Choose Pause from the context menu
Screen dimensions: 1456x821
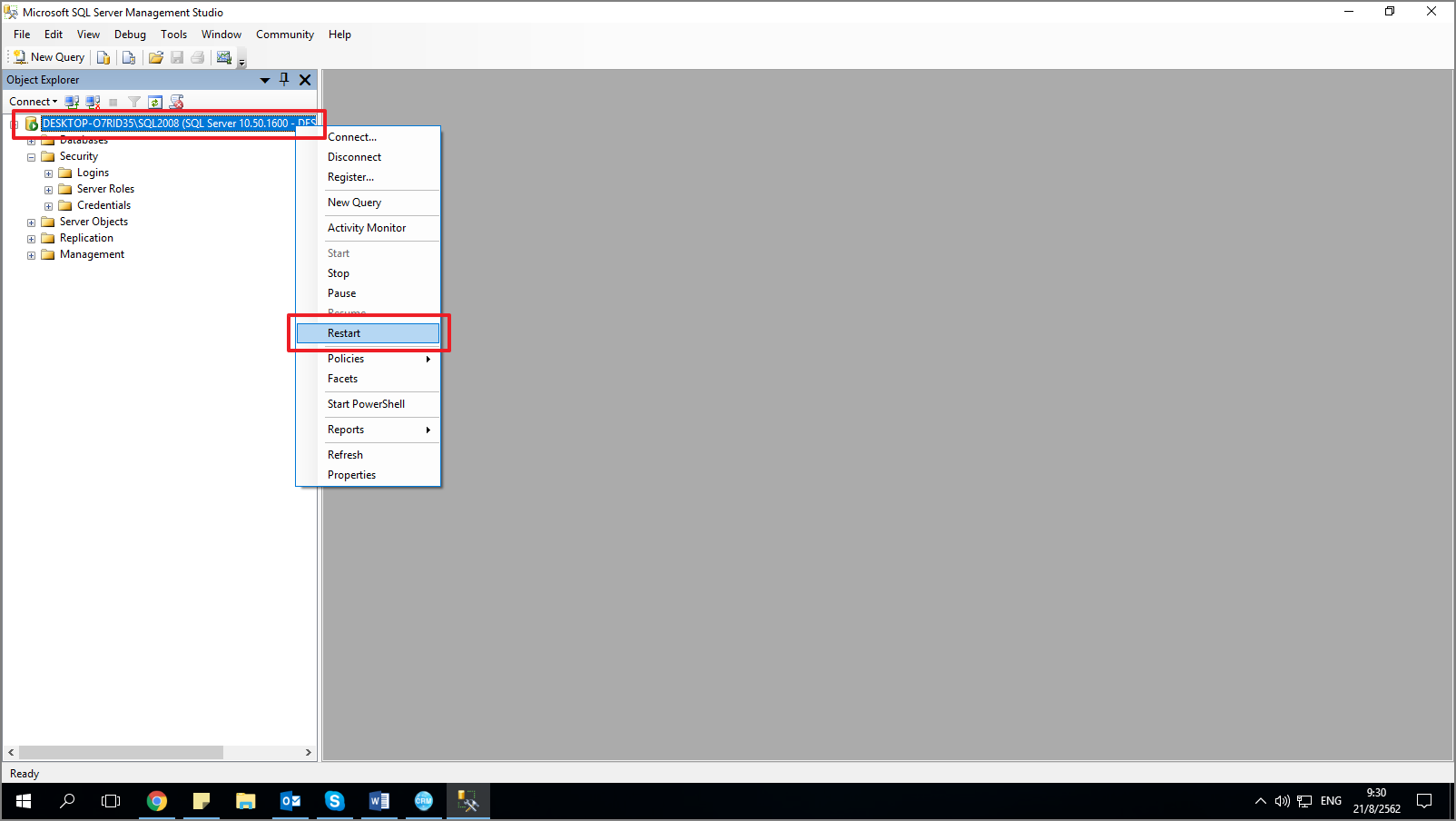pyautogui.click(x=369, y=293)
